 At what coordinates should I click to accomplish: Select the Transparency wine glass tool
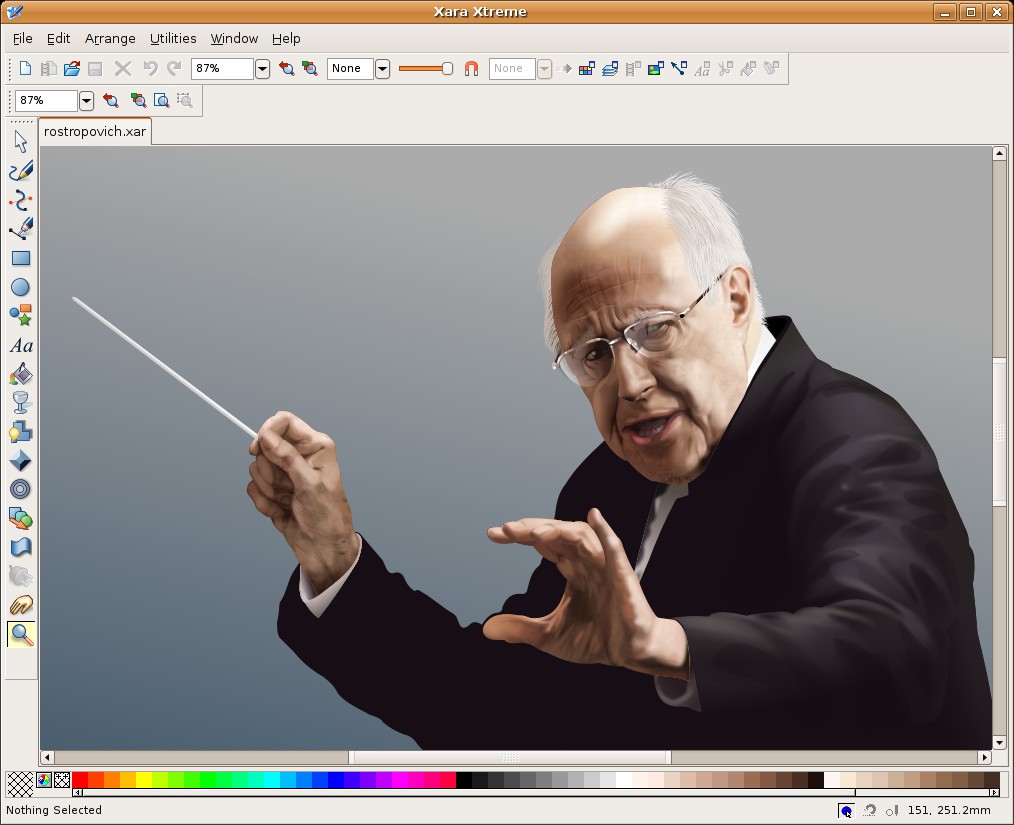[x=21, y=402]
